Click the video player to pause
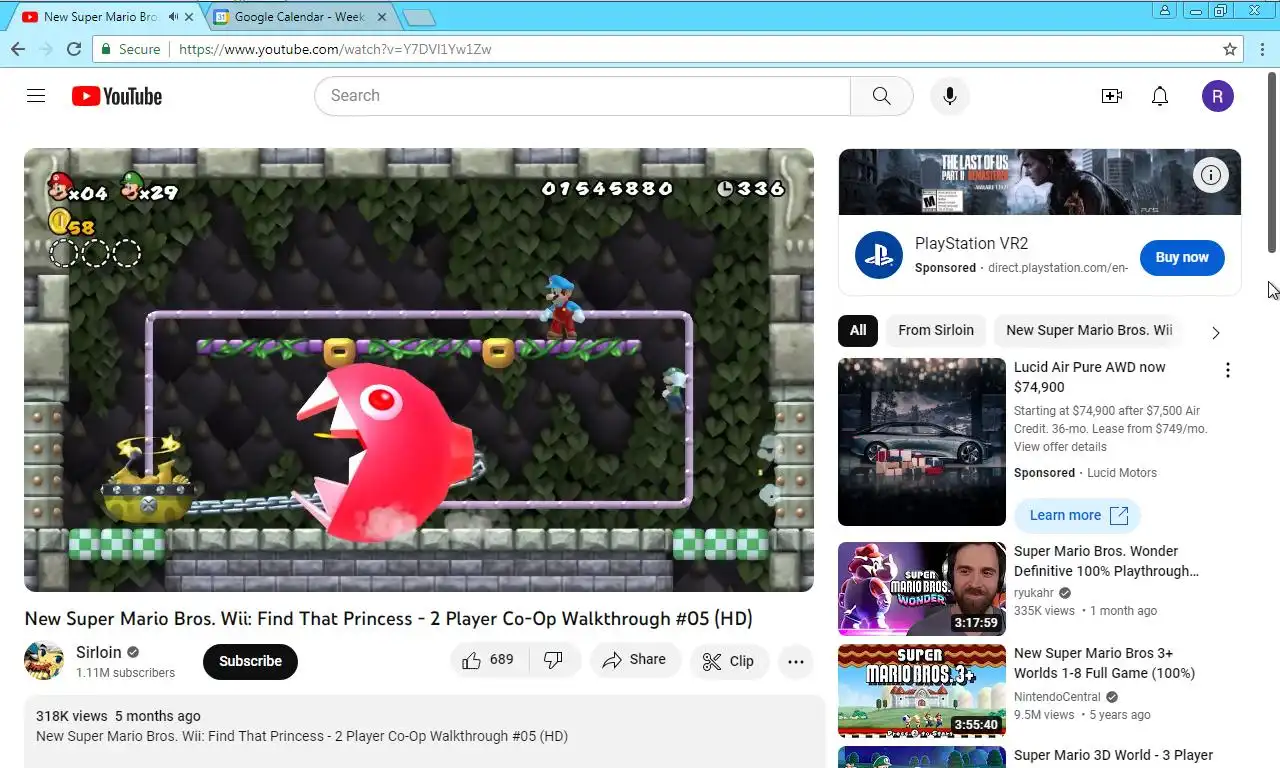The height and width of the screenshot is (768, 1280). pos(419,370)
